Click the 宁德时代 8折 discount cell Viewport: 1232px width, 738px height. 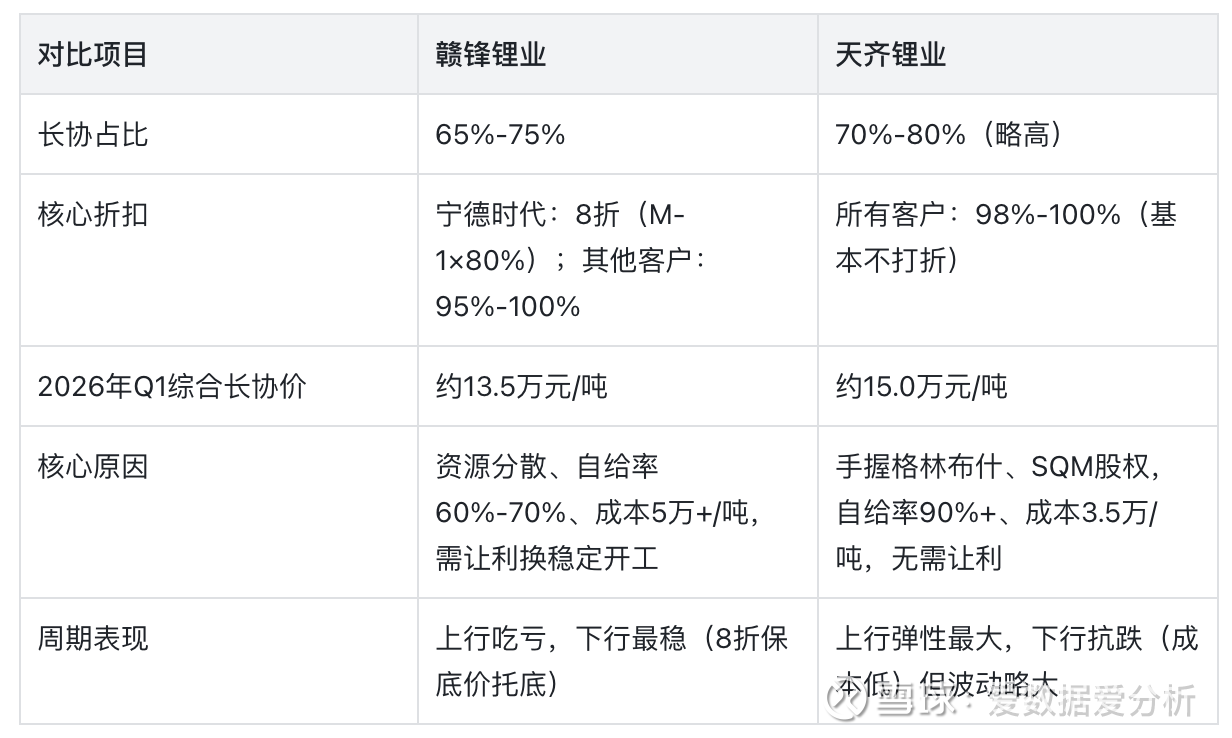pos(572,260)
